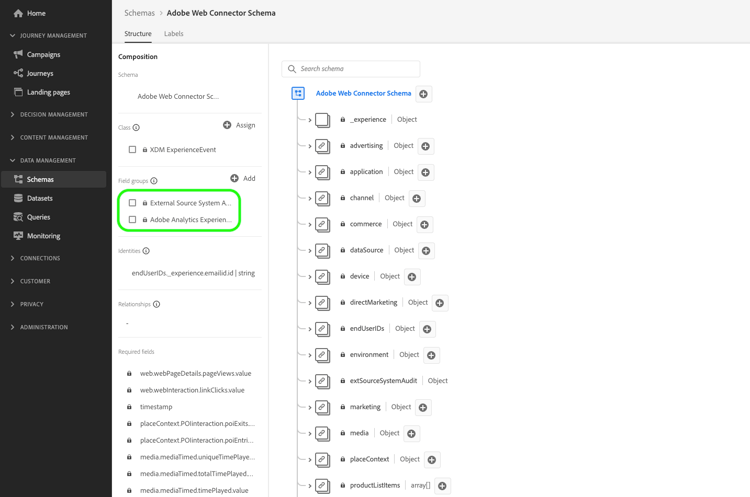Click into the Search schema field
This screenshot has height=497, width=750.
click(x=351, y=69)
